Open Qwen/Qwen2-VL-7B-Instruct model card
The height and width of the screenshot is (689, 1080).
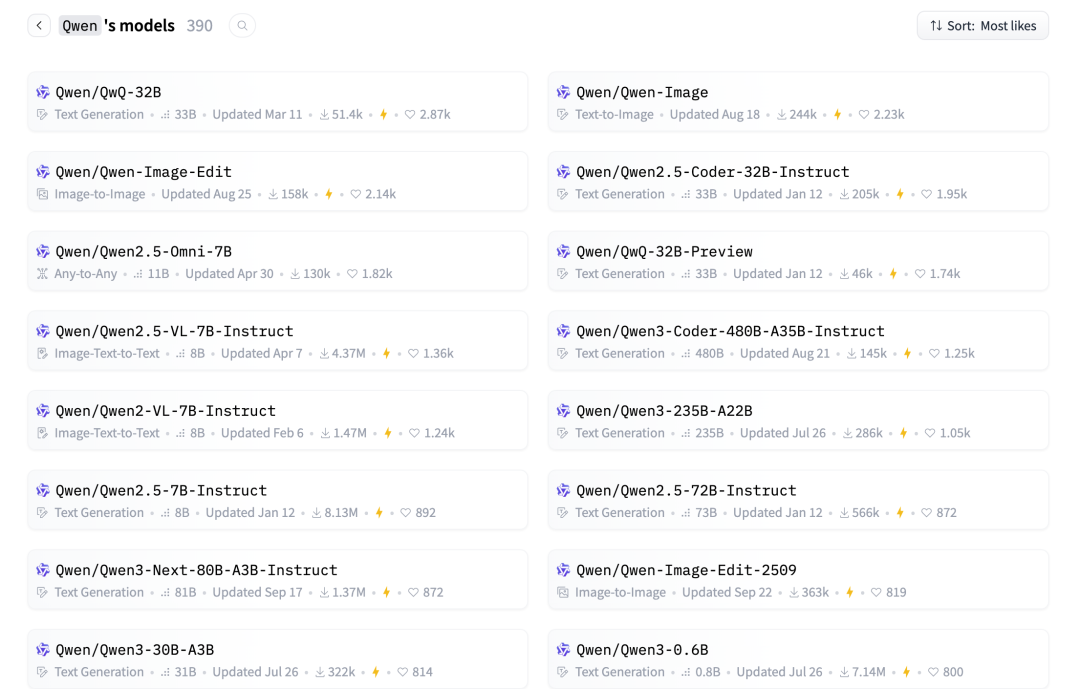(278, 420)
